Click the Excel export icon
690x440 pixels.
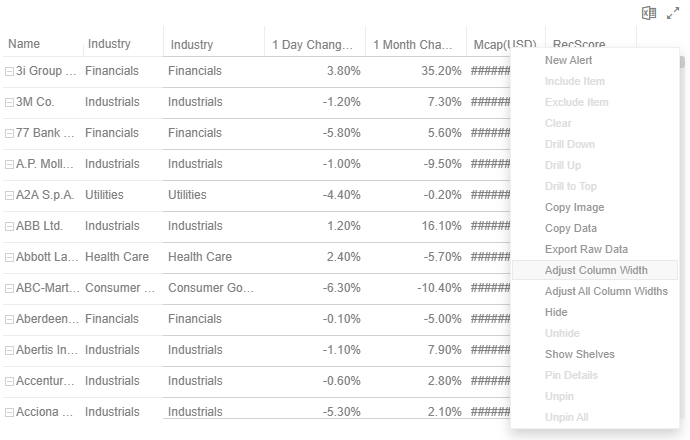pyautogui.click(x=649, y=13)
